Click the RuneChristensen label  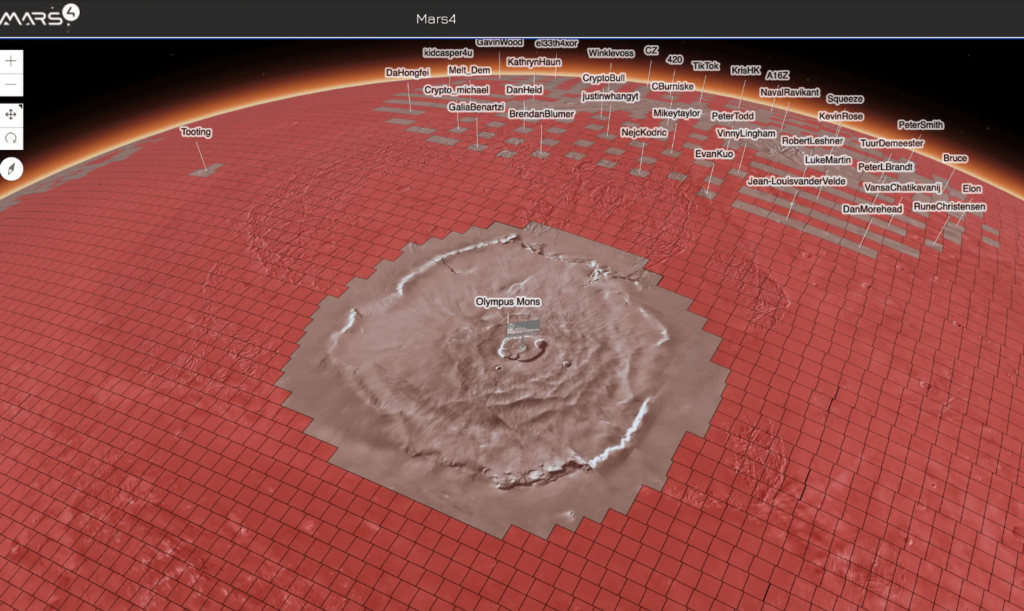tap(949, 206)
